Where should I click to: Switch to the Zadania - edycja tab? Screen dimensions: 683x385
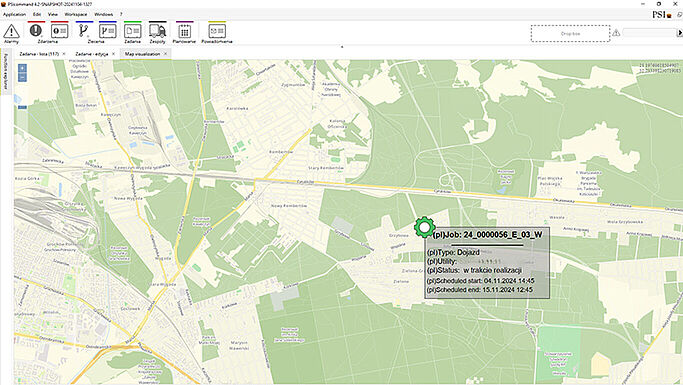[x=92, y=54]
